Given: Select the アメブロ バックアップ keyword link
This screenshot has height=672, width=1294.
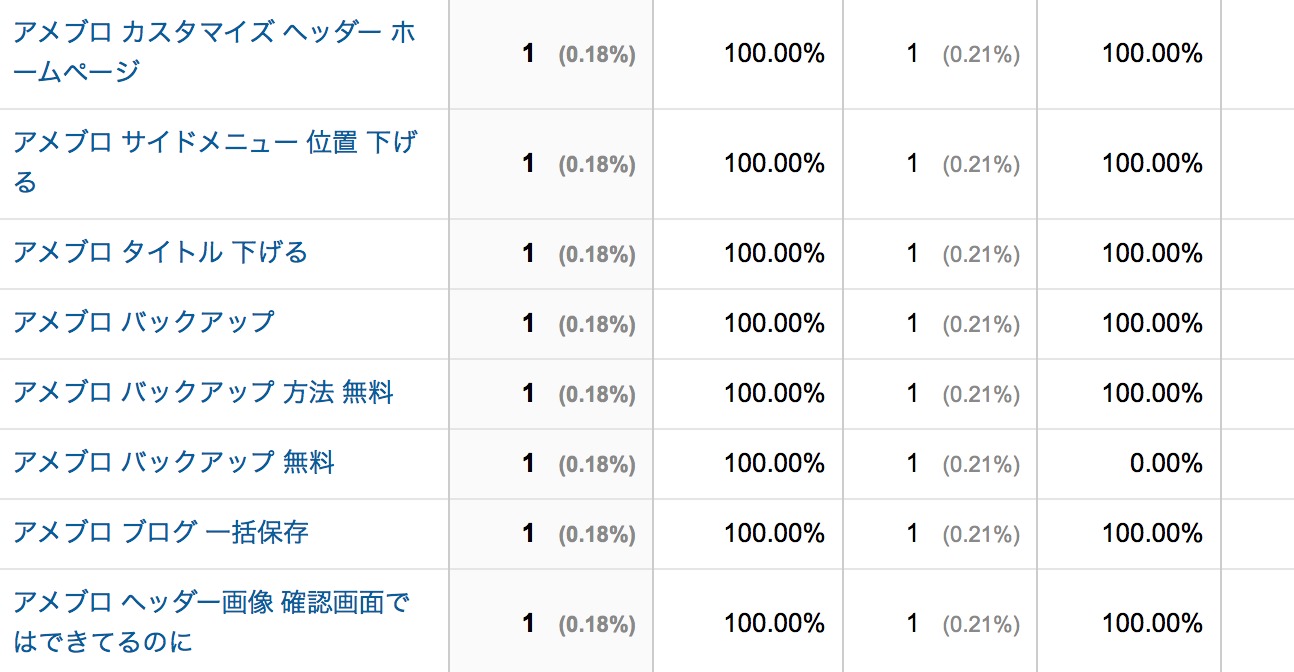Looking at the screenshot, I should tap(143, 322).
